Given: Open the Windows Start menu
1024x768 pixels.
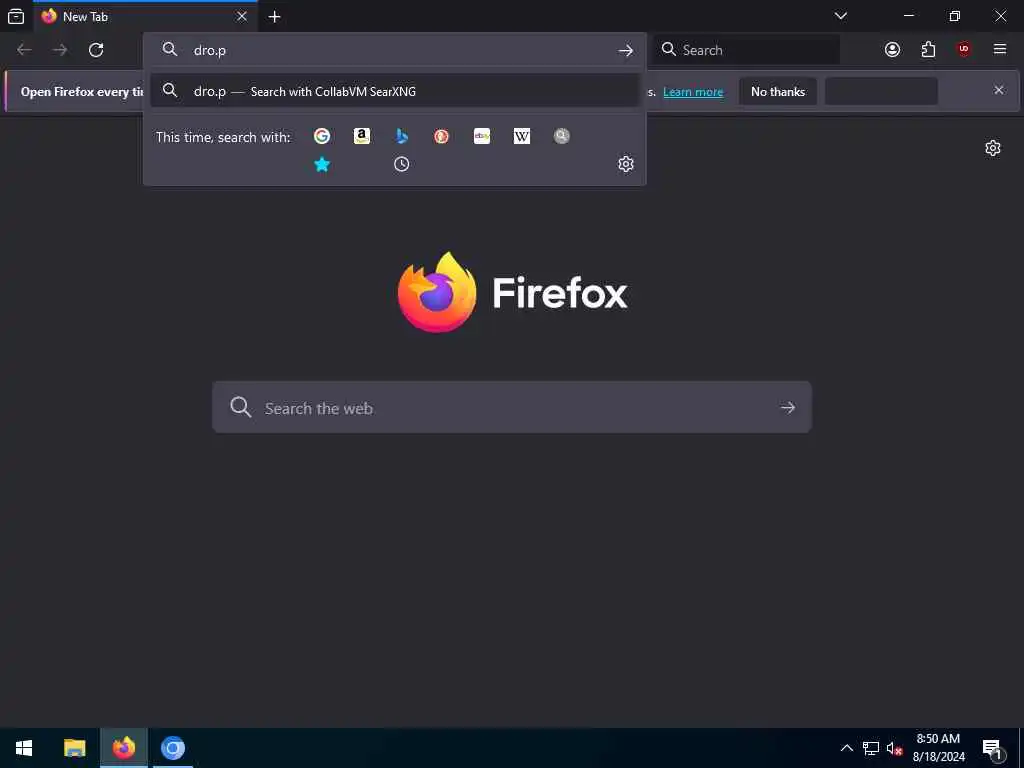Looking at the screenshot, I should pos(24,748).
